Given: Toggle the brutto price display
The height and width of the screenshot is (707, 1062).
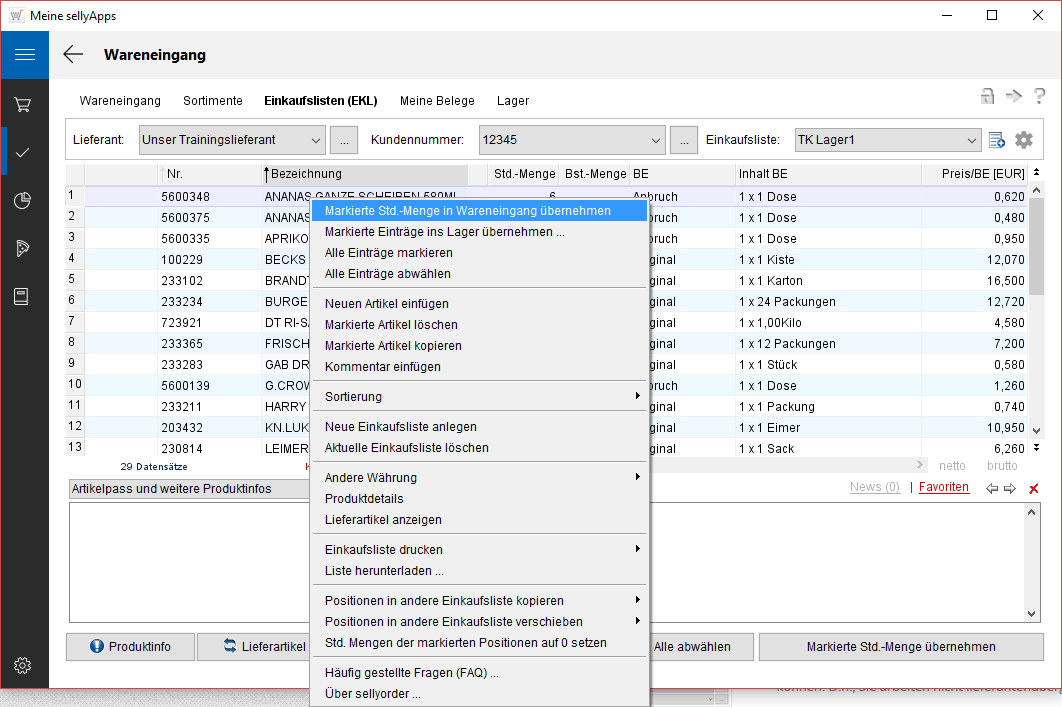Looking at the screenshot, I should pos(1002,466).
